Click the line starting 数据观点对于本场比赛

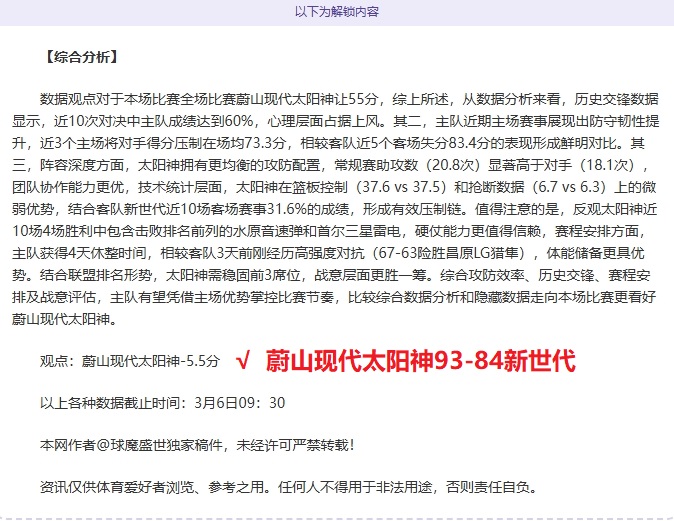pyautogui.click(x=349, y=99)
